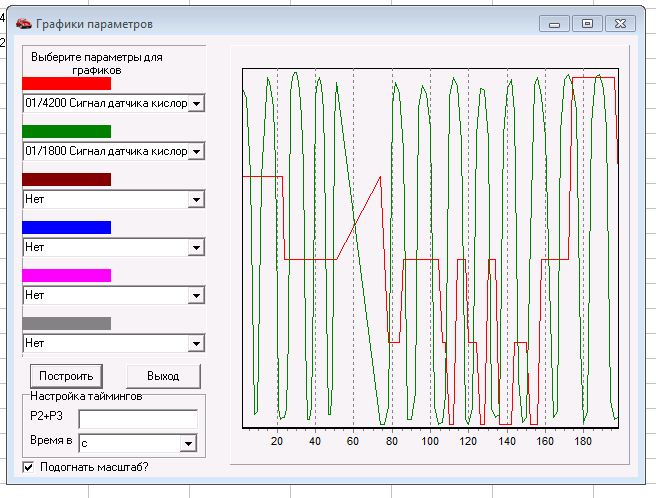The width and height of the screenshot is (656, 498).
Task: Open the Время в units dropdown
Action: coord(187,443)
